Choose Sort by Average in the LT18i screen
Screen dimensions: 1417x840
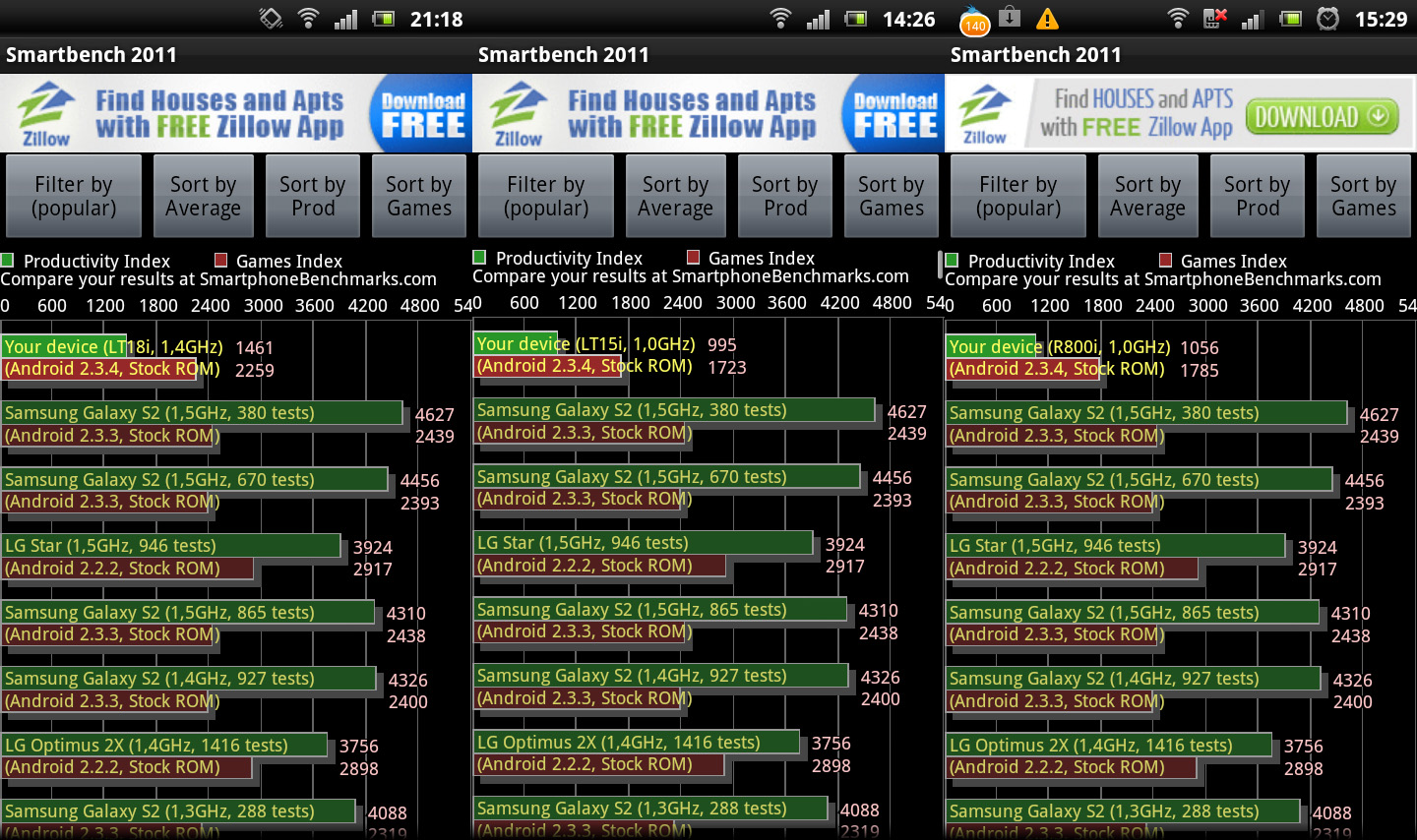[x=204, y=196]
